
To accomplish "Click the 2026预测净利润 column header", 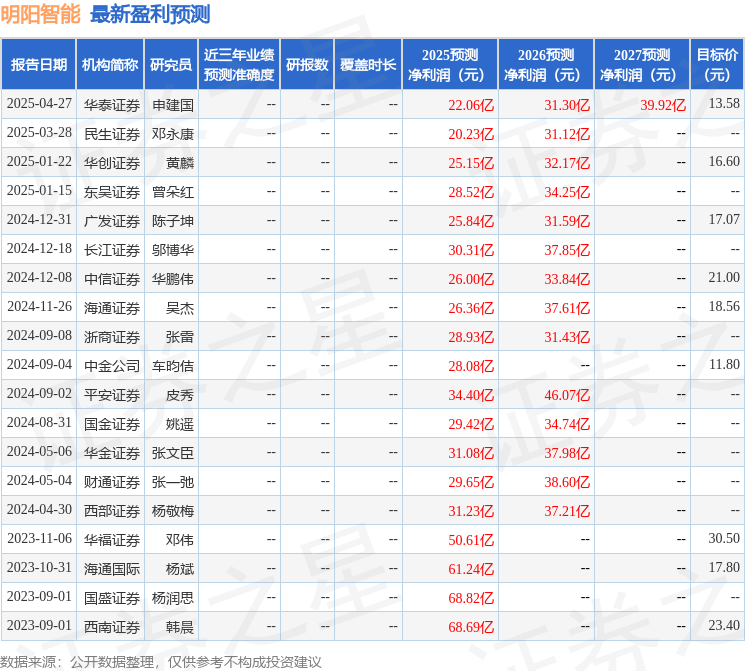I will (x=546, y=65).
